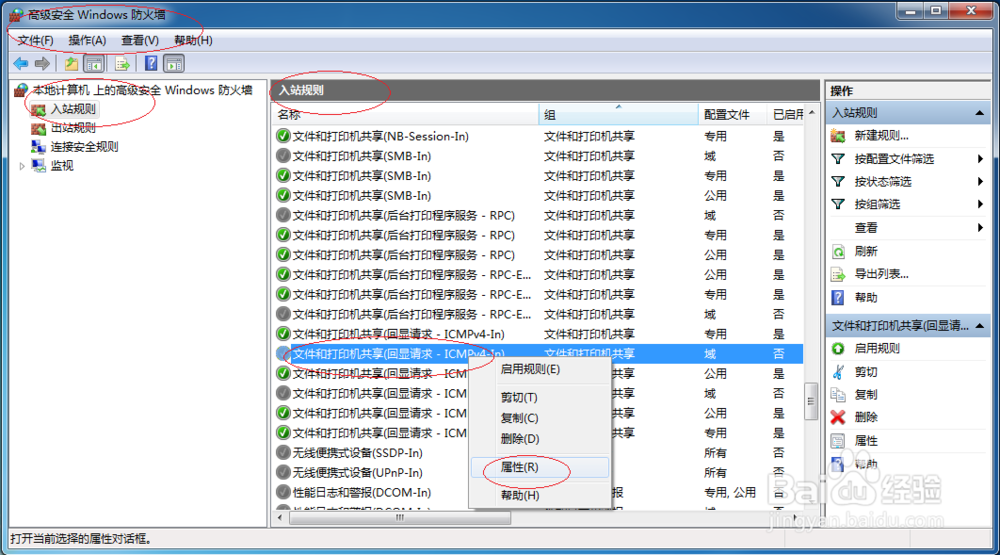Click grey icon of 性能日志和警报(DCOM-In) rule

pyautogui.click(x=283, y=492)
